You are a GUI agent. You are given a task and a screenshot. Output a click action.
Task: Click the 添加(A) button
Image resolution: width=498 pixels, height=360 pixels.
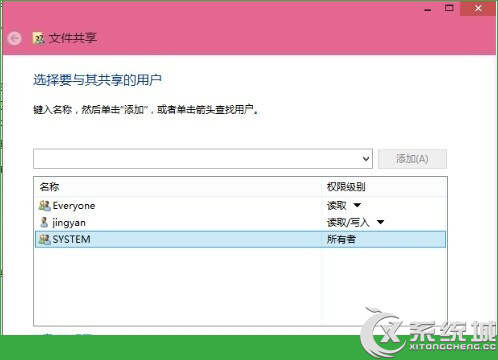[412, 159]
